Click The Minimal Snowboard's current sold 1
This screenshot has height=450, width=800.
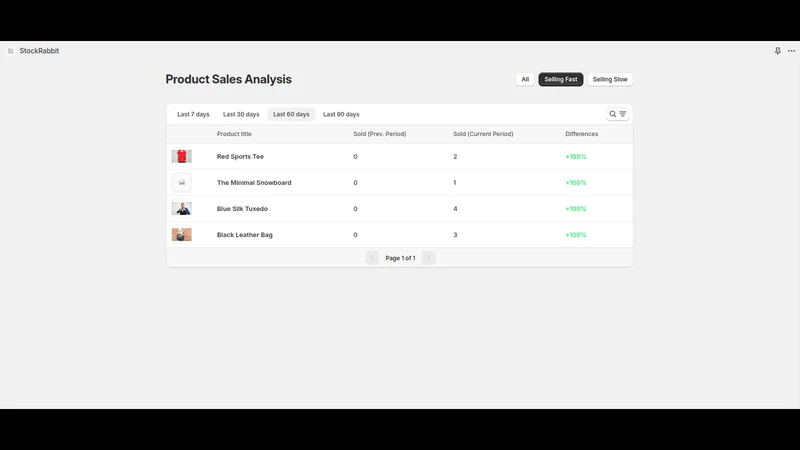(x=455, y=183)
